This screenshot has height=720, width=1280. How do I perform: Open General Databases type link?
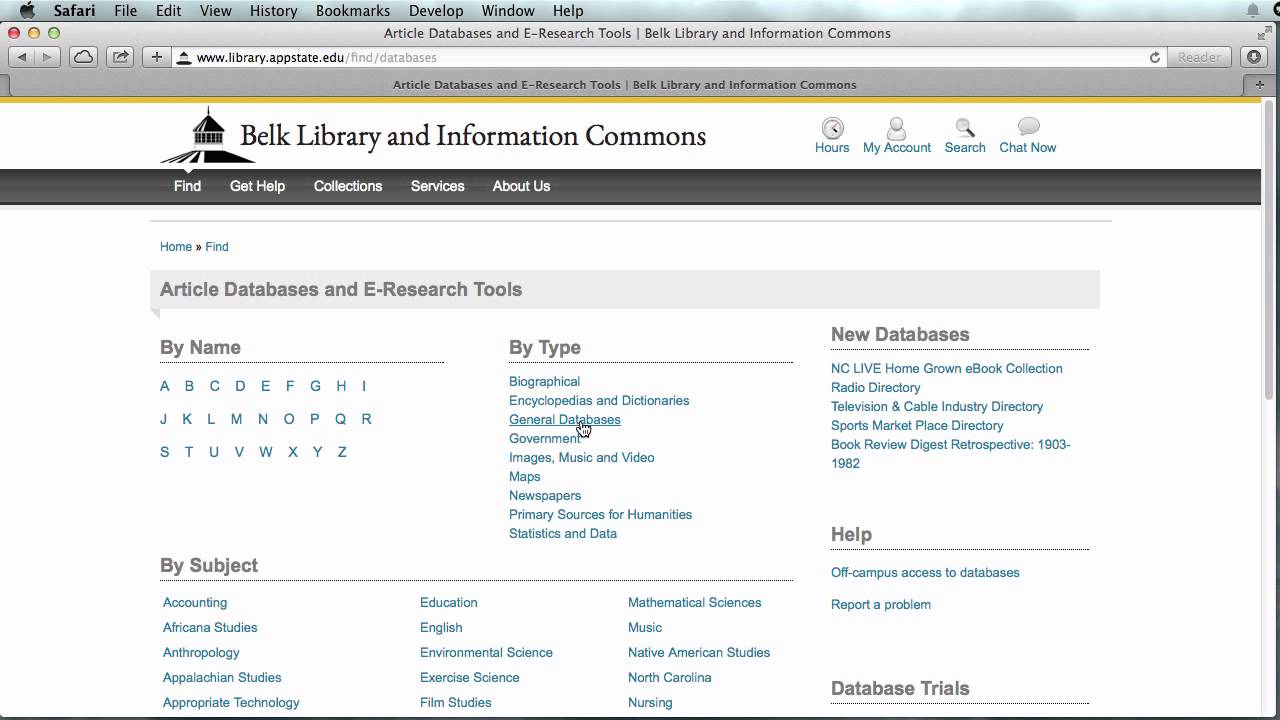(x=564, y=420)
